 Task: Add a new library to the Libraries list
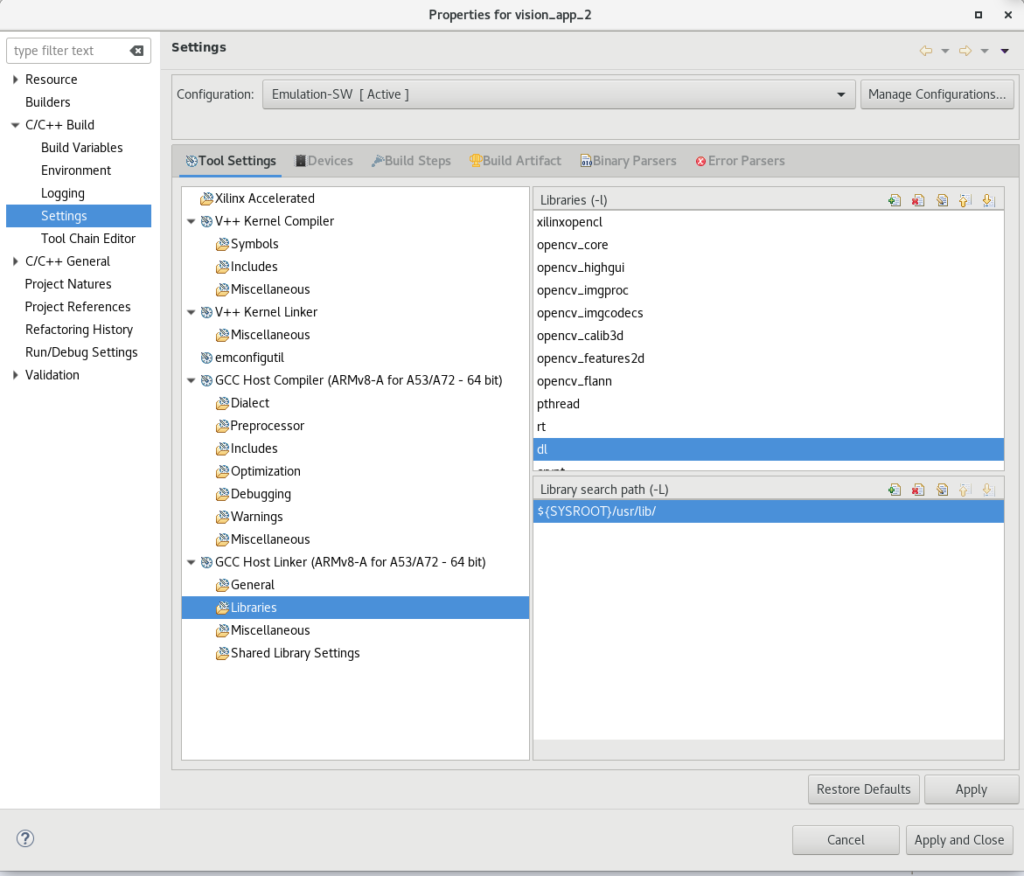coord(894,200)
